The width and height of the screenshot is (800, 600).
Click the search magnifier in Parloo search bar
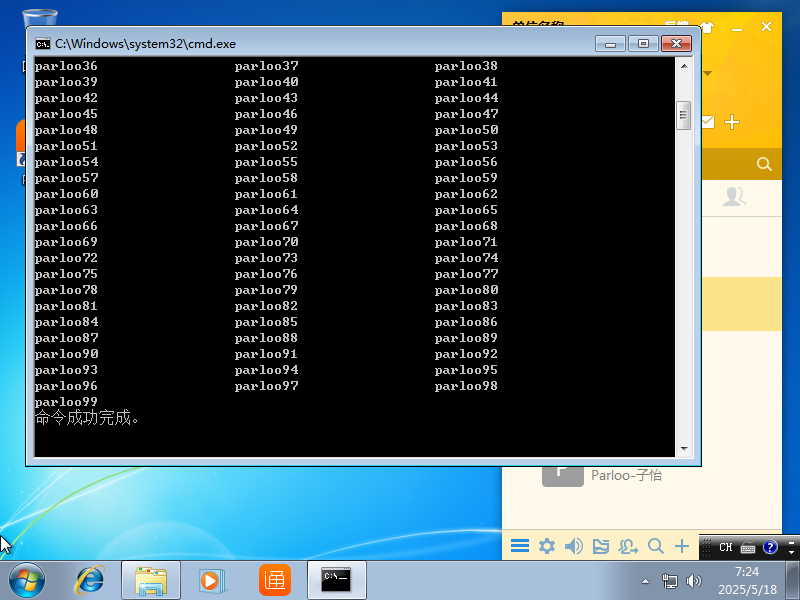[x=764, y=164]
